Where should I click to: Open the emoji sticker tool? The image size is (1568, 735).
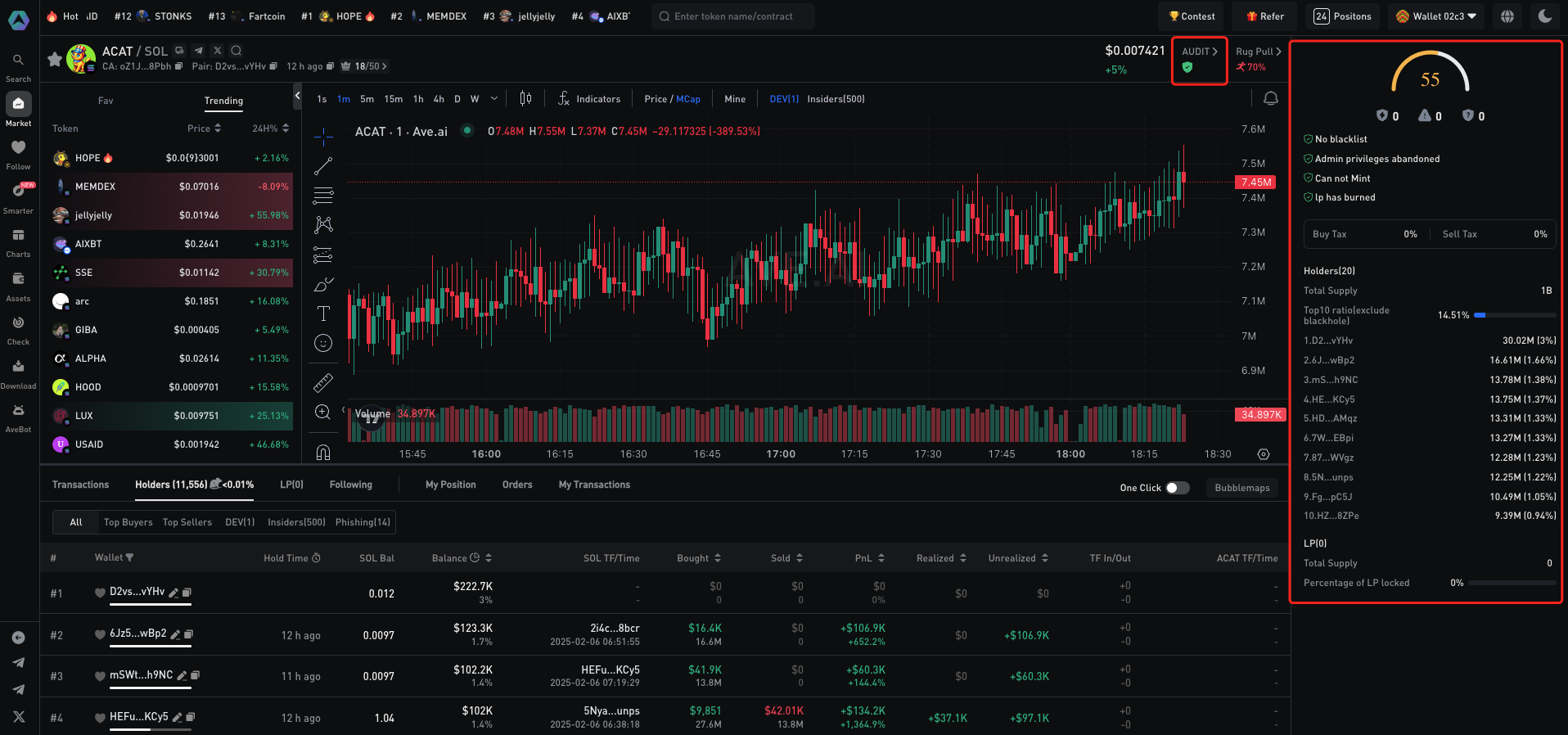[323, 343]
